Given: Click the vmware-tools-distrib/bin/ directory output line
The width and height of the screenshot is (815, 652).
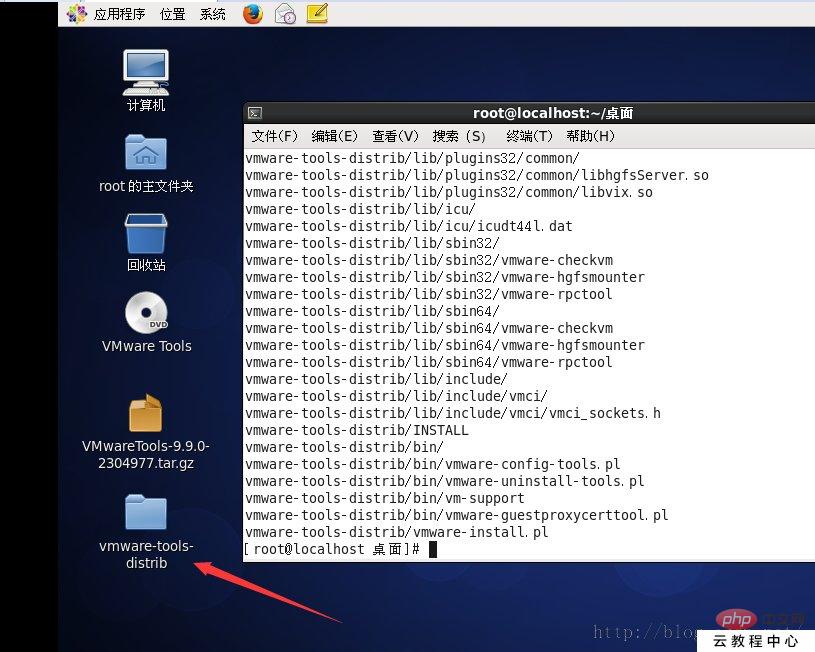Looking at the screenshot, I should pos(344,447).
